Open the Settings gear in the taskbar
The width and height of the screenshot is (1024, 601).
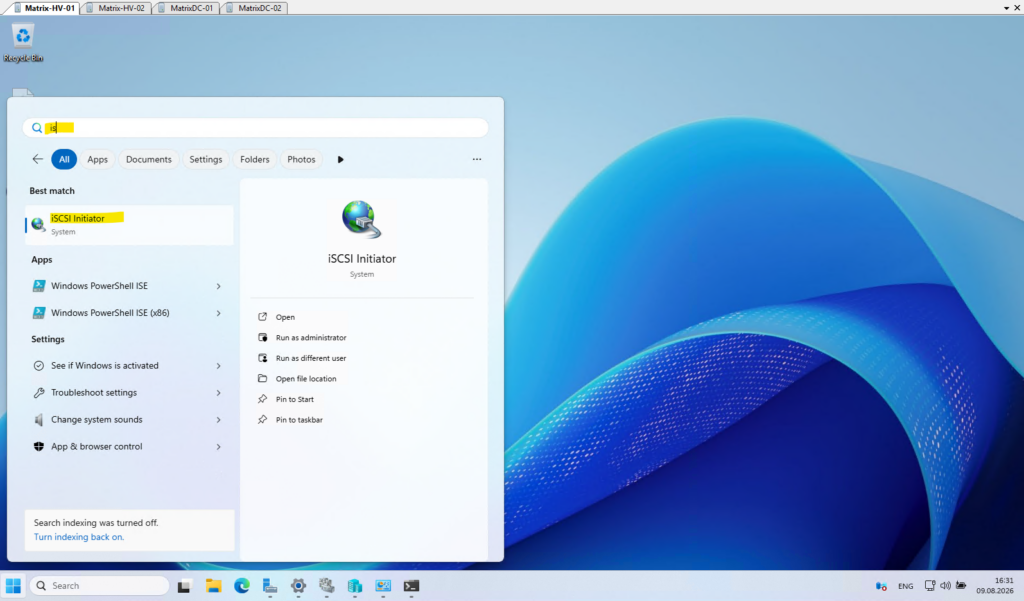pyautogui.click(x=298, y=586)
